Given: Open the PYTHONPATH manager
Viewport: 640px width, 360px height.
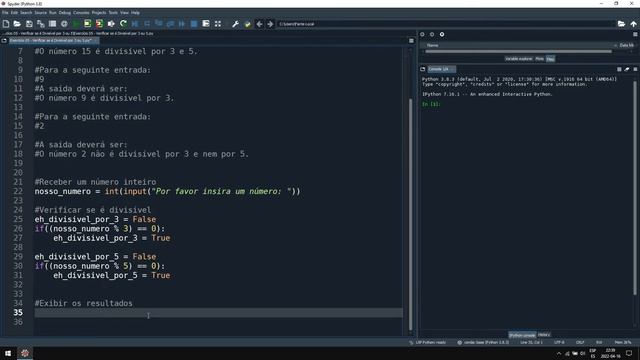Looking at the screenshot, I should [x=247, y=24].
